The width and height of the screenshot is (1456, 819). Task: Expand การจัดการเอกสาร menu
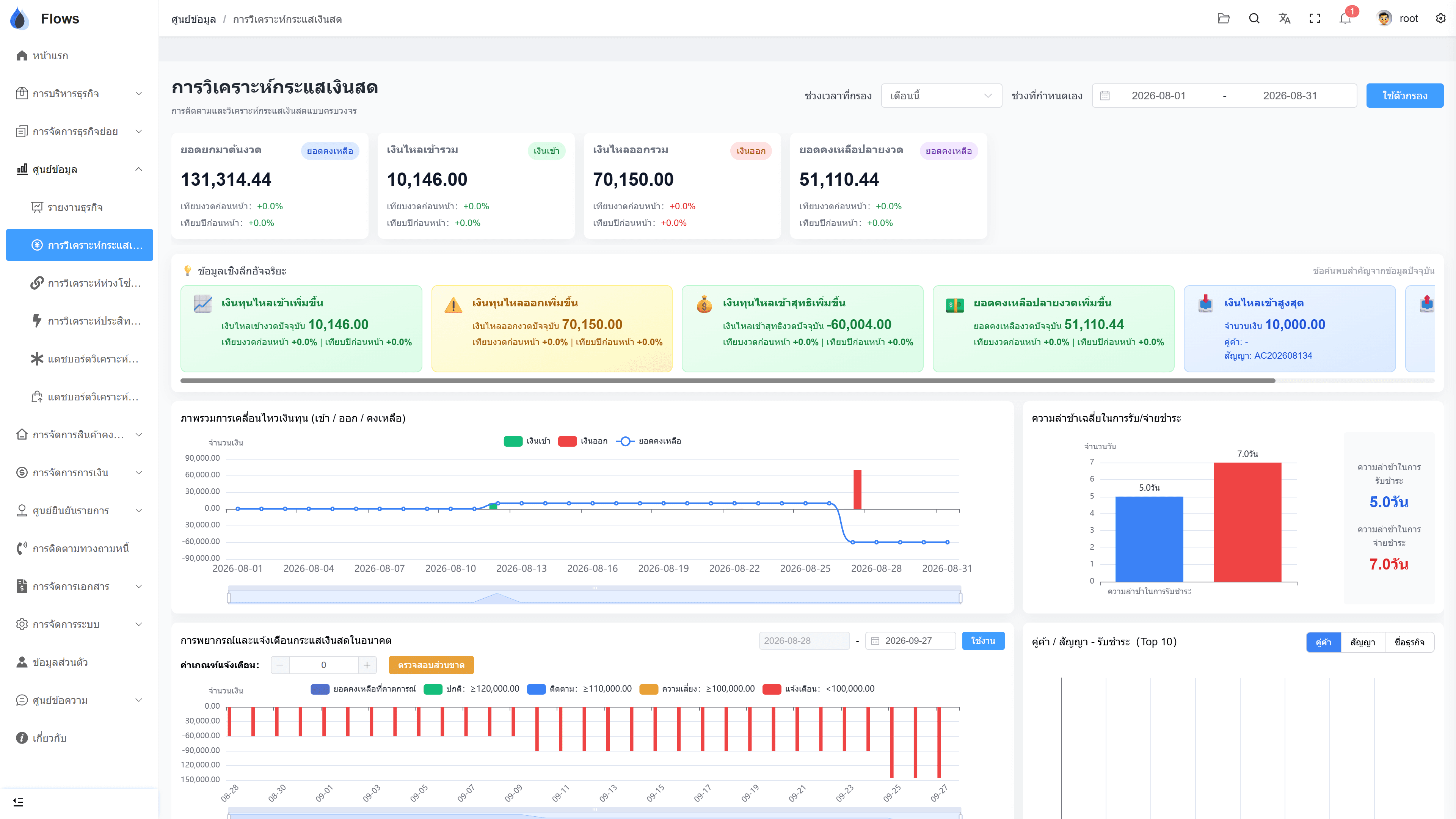79,586
